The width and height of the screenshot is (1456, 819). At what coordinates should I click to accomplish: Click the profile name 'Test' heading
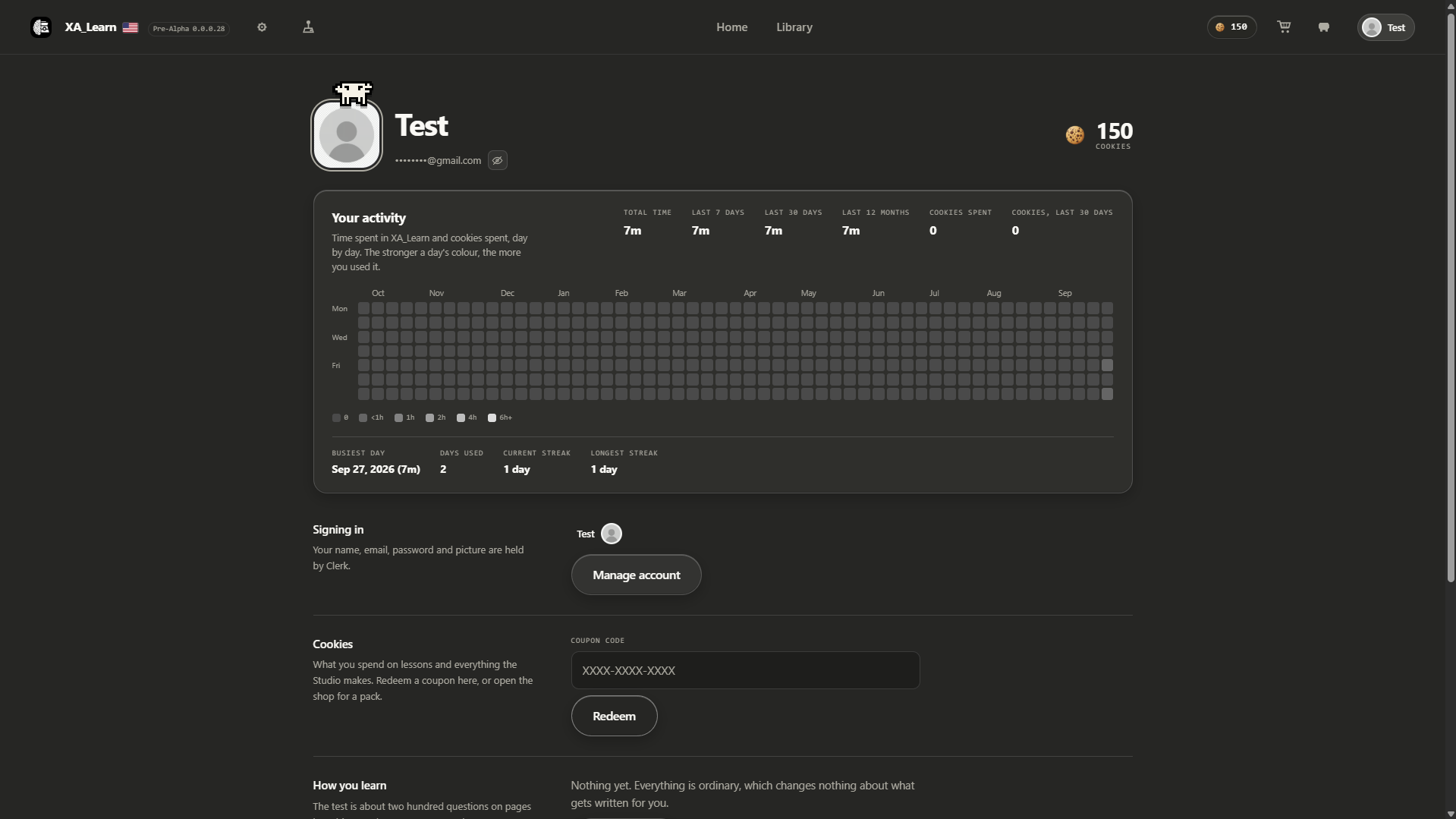click(x=422, y=125)
